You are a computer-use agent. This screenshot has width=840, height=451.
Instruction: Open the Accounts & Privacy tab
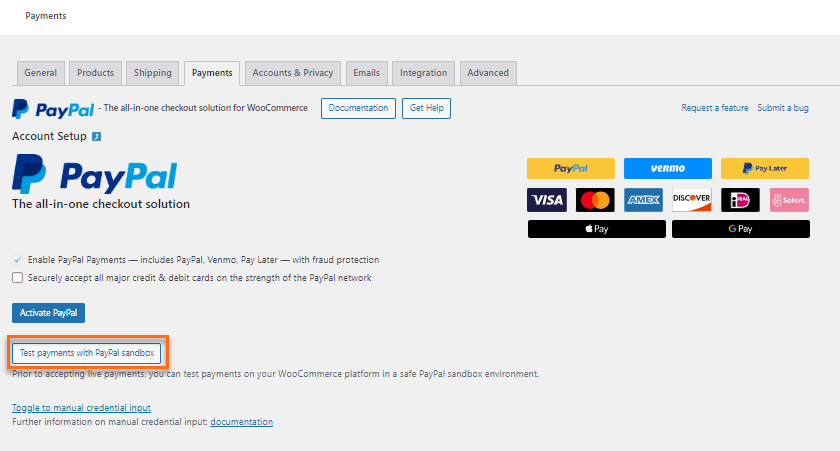(x=292, y=73)
